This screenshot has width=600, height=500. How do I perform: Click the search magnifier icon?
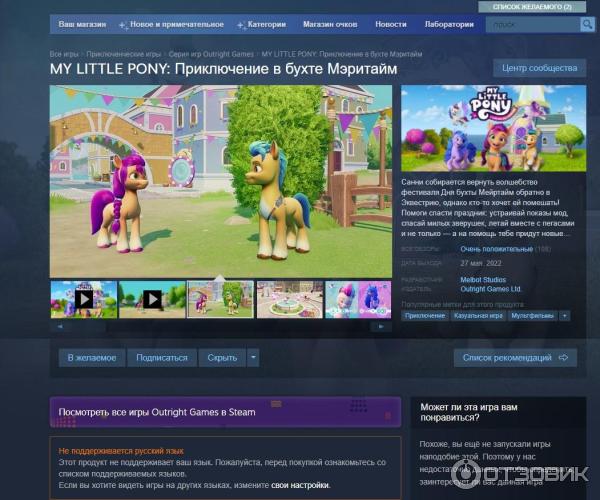pos(587,25)
